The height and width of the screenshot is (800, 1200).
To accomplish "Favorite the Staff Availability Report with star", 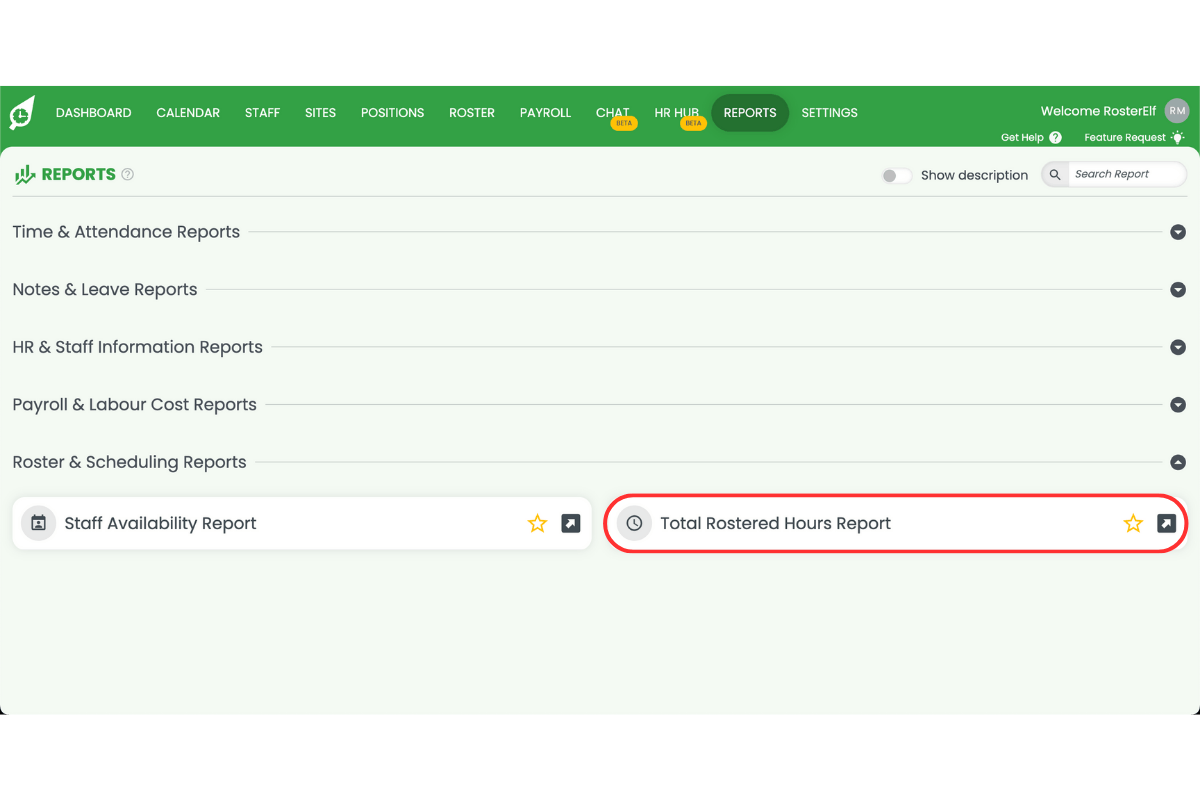I will pos(537,523).
